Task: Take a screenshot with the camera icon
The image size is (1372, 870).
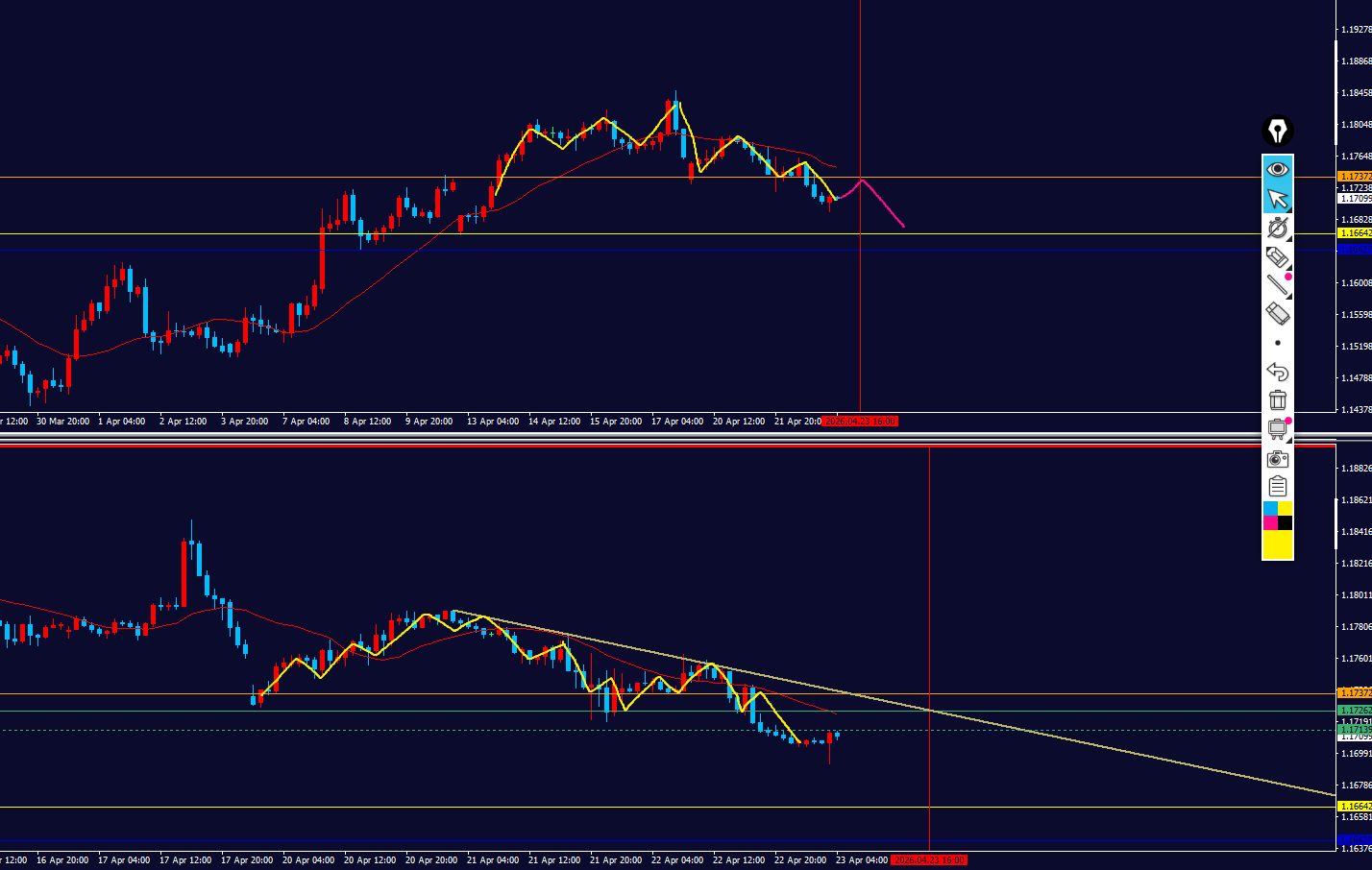Action: [x=1277, y=458]
